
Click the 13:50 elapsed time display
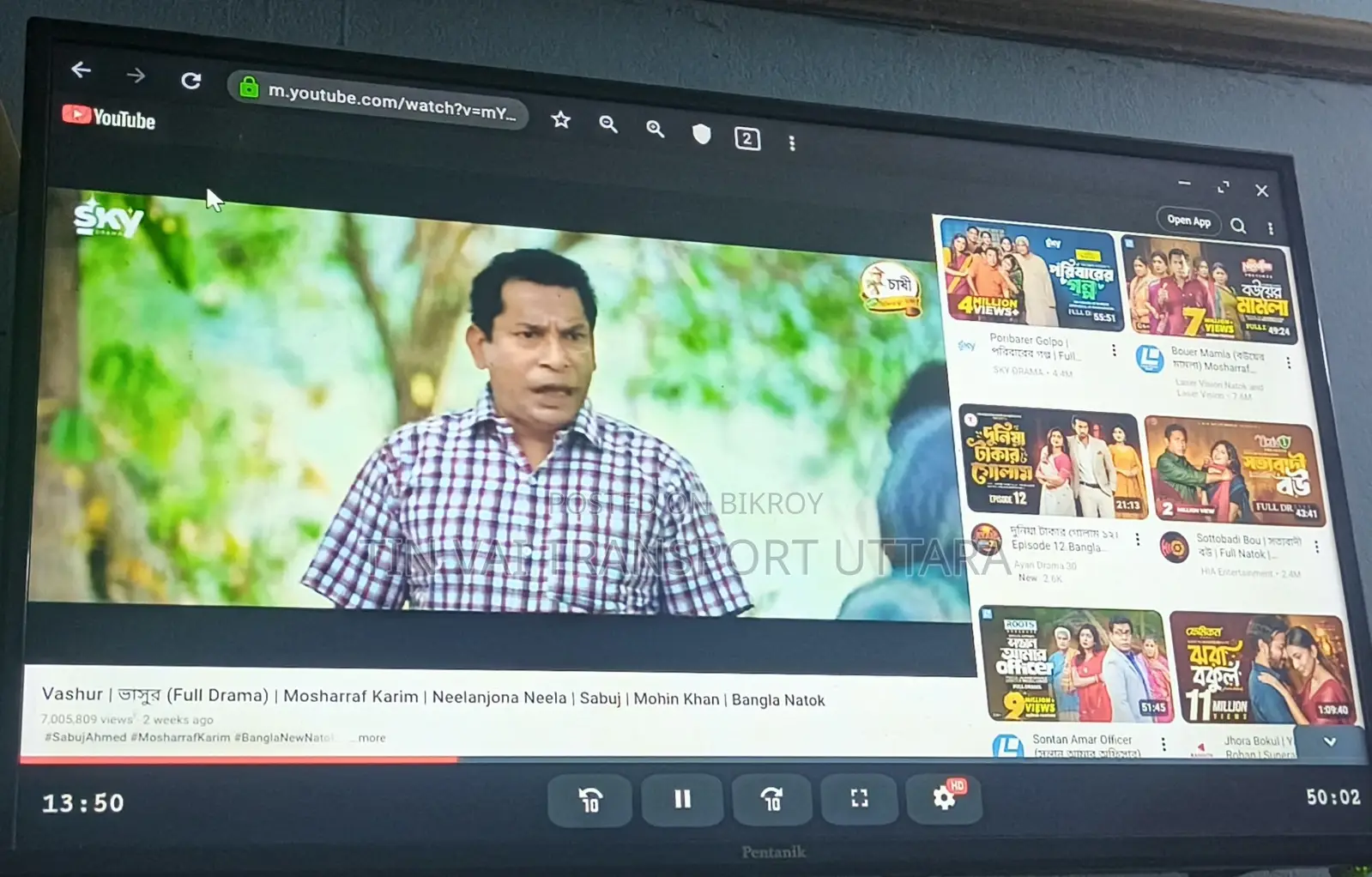(x=83, y=803)
